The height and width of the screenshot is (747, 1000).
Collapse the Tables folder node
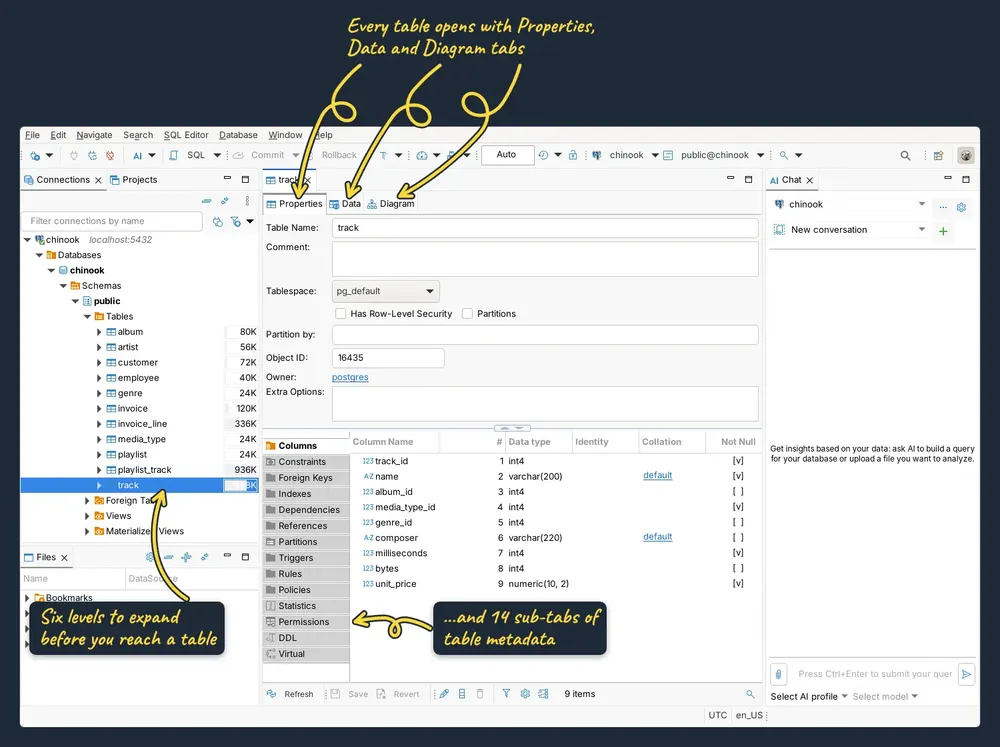tap(87, 316)
